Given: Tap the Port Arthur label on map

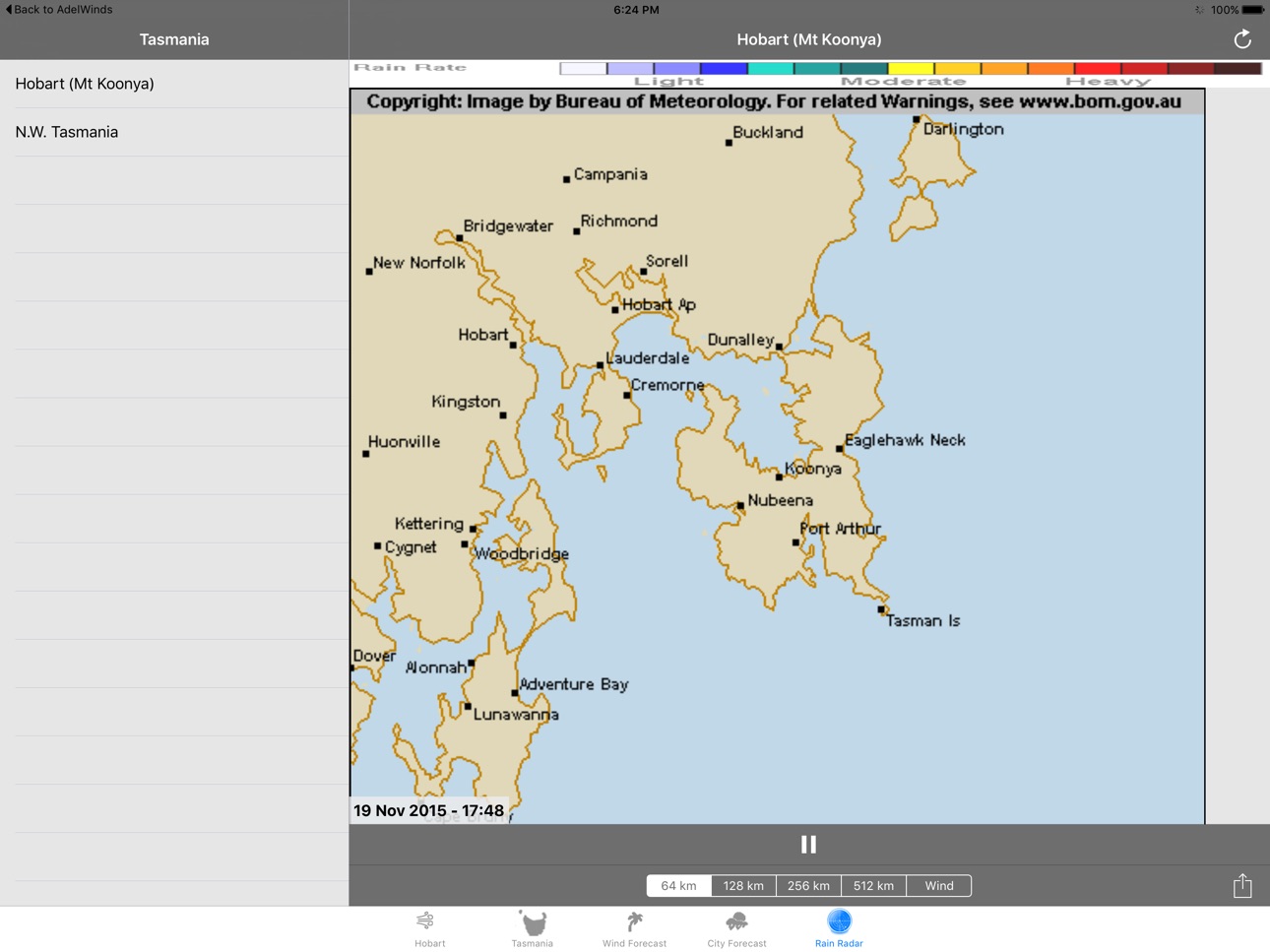Looking at the screenshot, I should click(840, 529).
